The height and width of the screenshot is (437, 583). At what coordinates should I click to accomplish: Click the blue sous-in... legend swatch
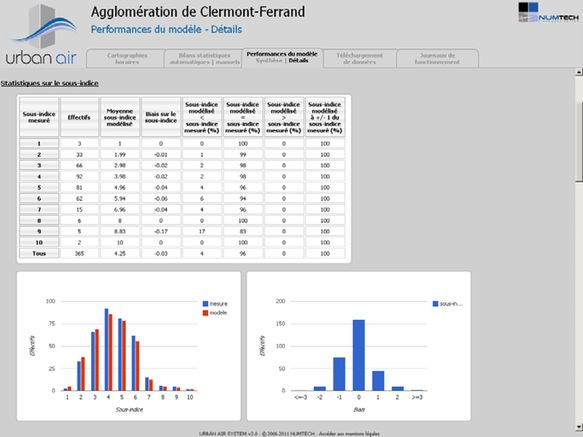click(x=435, y=304)
